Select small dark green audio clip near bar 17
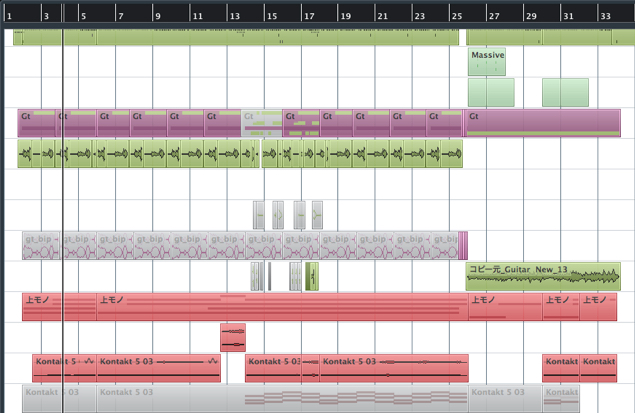The width and height of the screenshot is (635, 413). pos(312,277)
